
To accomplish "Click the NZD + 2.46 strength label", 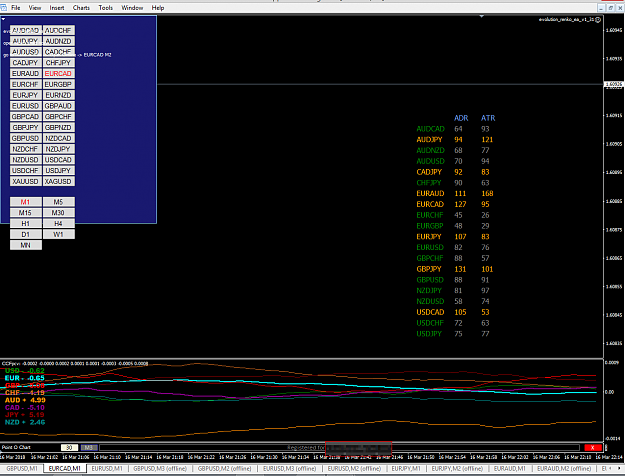I will click(25, 422).
